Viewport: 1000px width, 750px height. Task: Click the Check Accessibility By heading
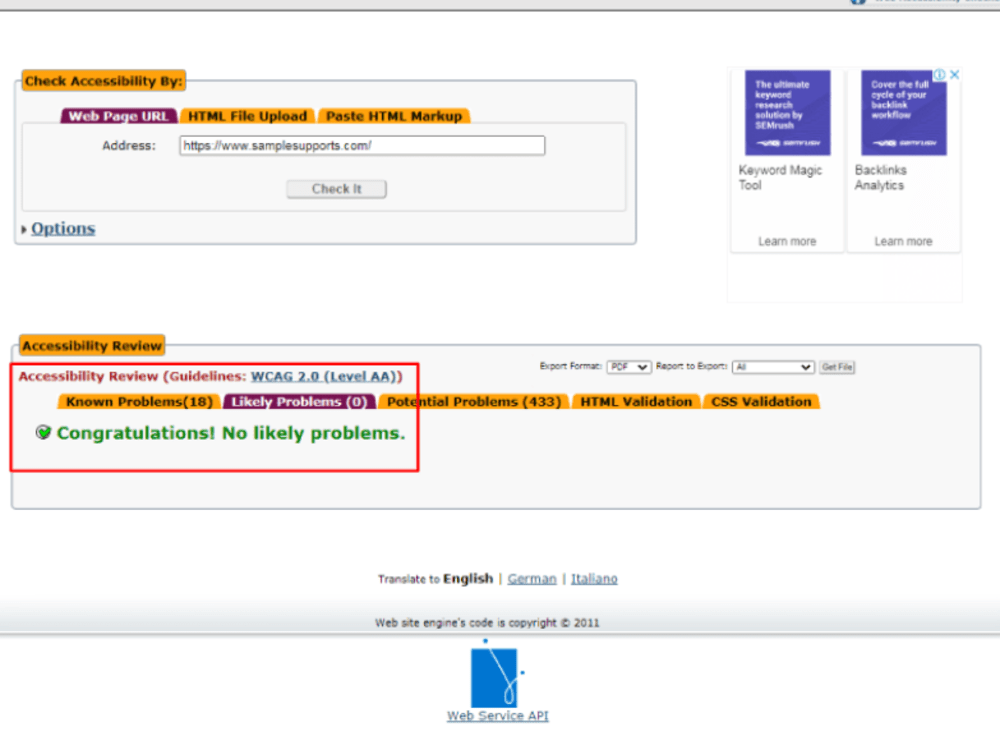[x=103, y=81]
